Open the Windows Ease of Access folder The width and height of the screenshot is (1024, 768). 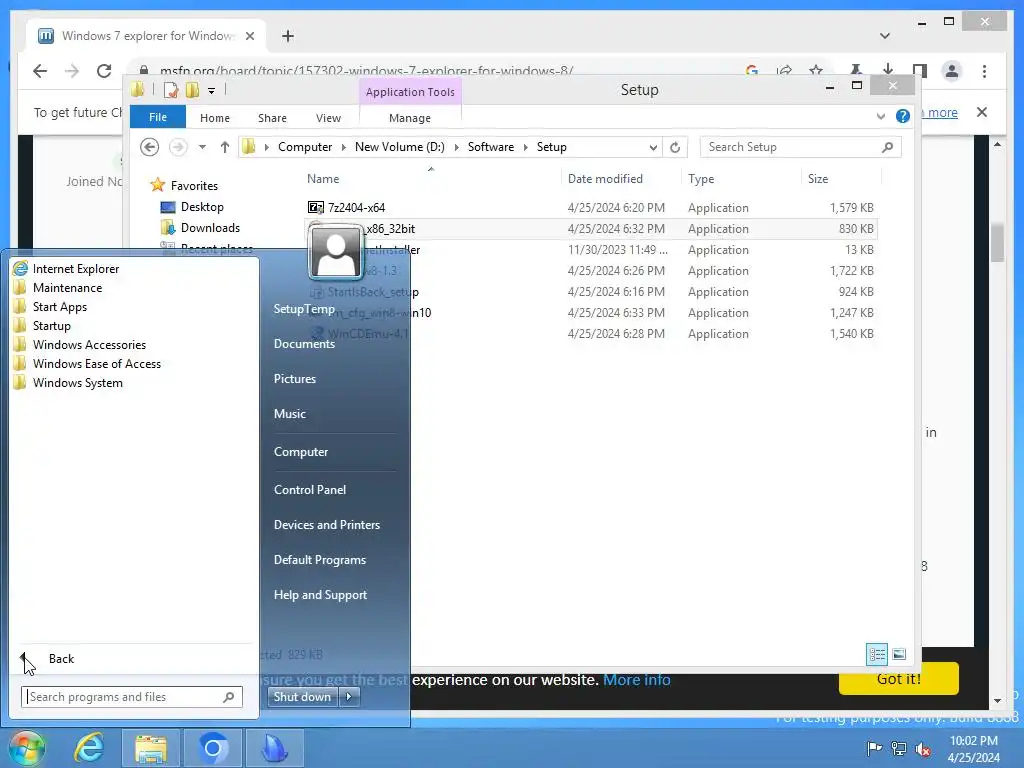pyautogui.click(x=96, y=363)
